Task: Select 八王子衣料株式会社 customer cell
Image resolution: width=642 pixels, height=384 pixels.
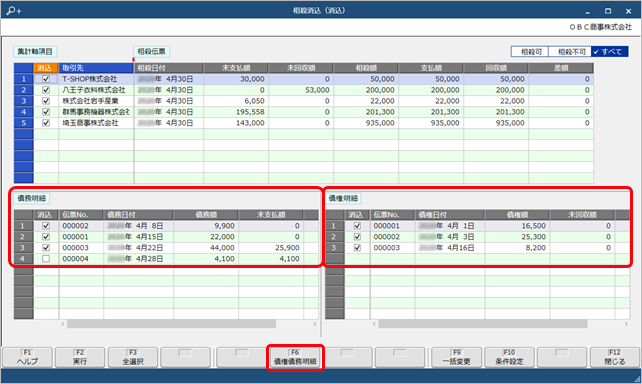Action: click(96, 90)
